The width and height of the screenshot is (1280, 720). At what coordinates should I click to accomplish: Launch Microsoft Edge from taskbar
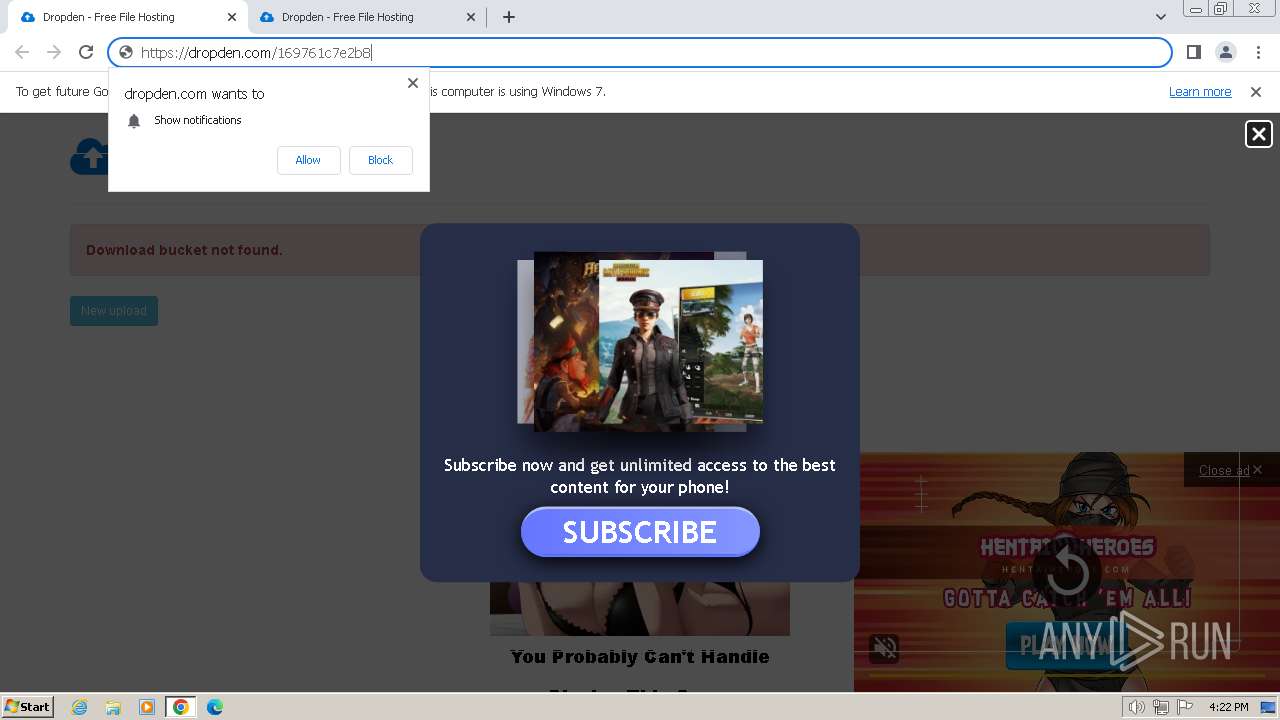pos(215,707)
